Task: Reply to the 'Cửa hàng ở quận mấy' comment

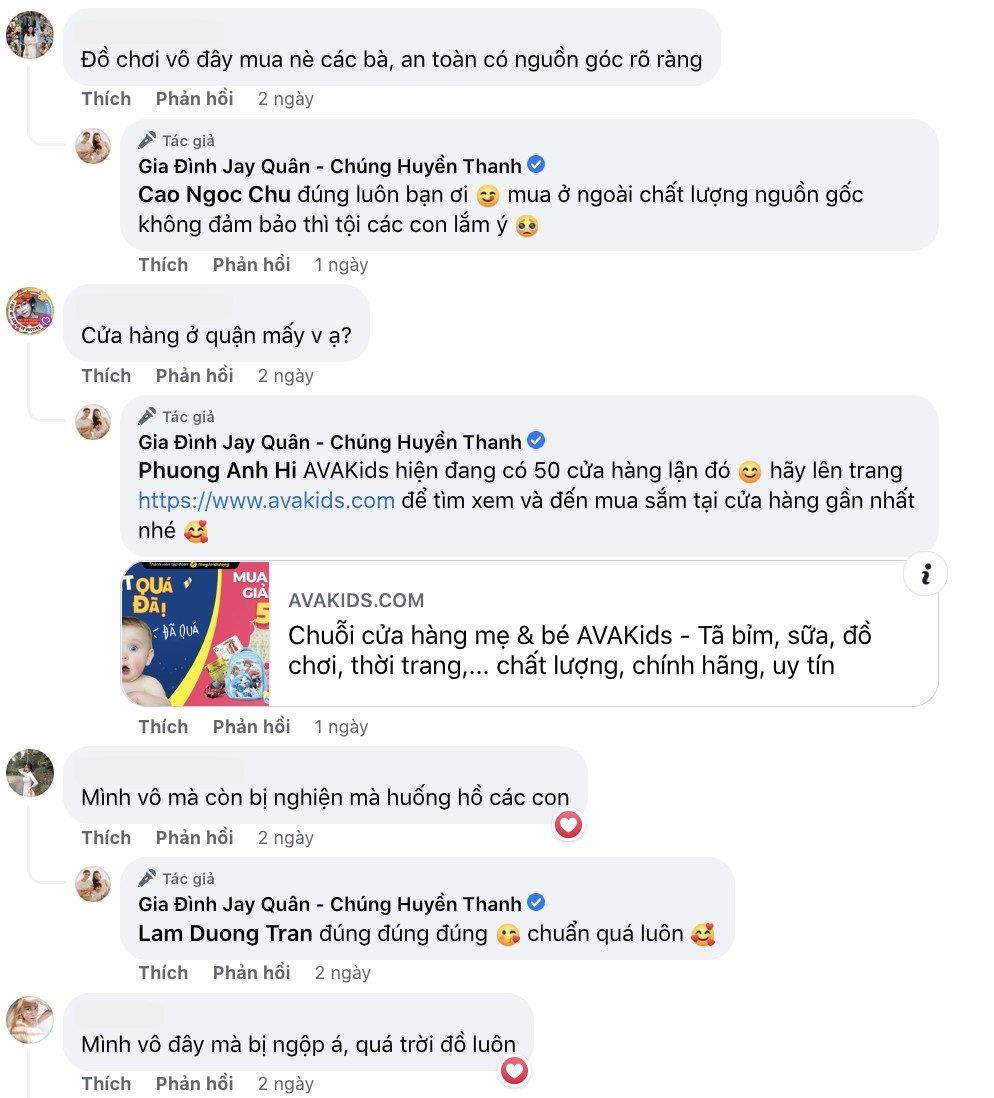Action: coord(195,376)
